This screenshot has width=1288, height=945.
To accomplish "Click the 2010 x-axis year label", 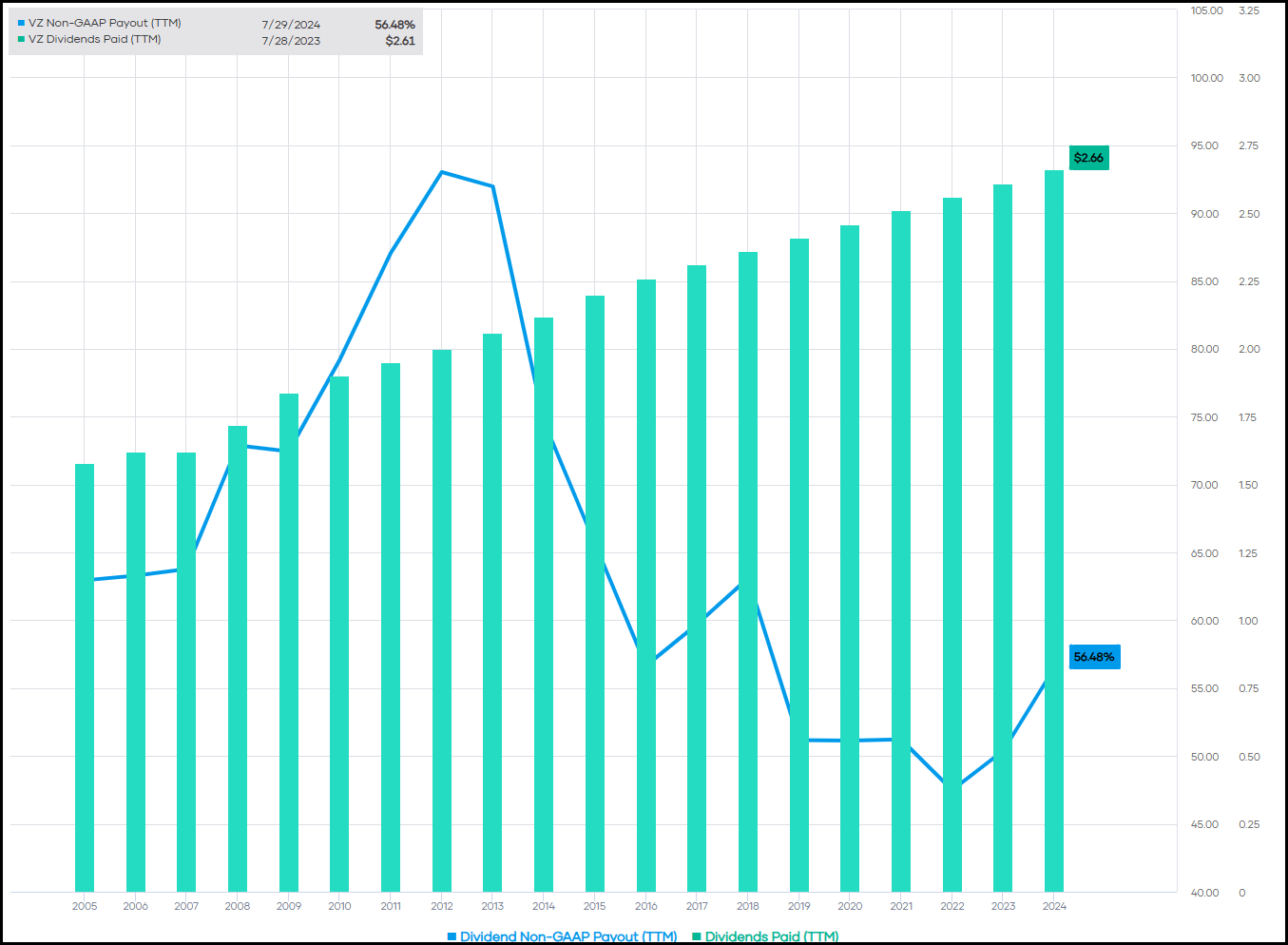I will pos(339,906).
